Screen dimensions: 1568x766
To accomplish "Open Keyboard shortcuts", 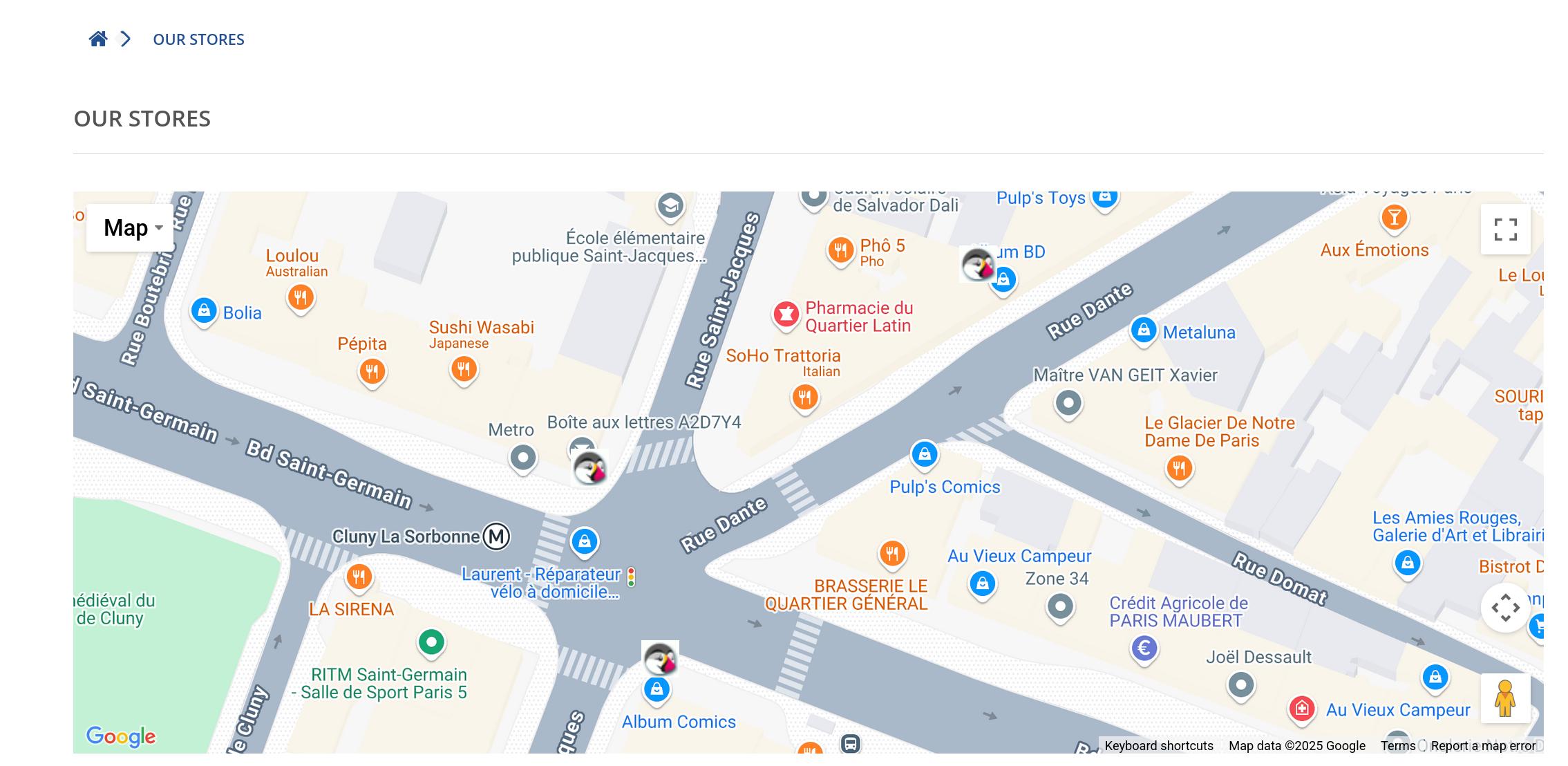I will click(x=1159, y=746).
